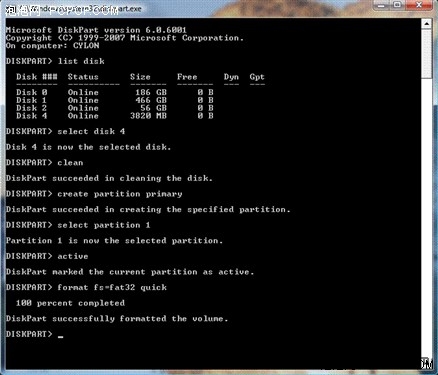Viewport: 438px width, 375px height.
Task: Click the 'select disk 4' command line
Action: coord(65,131)
